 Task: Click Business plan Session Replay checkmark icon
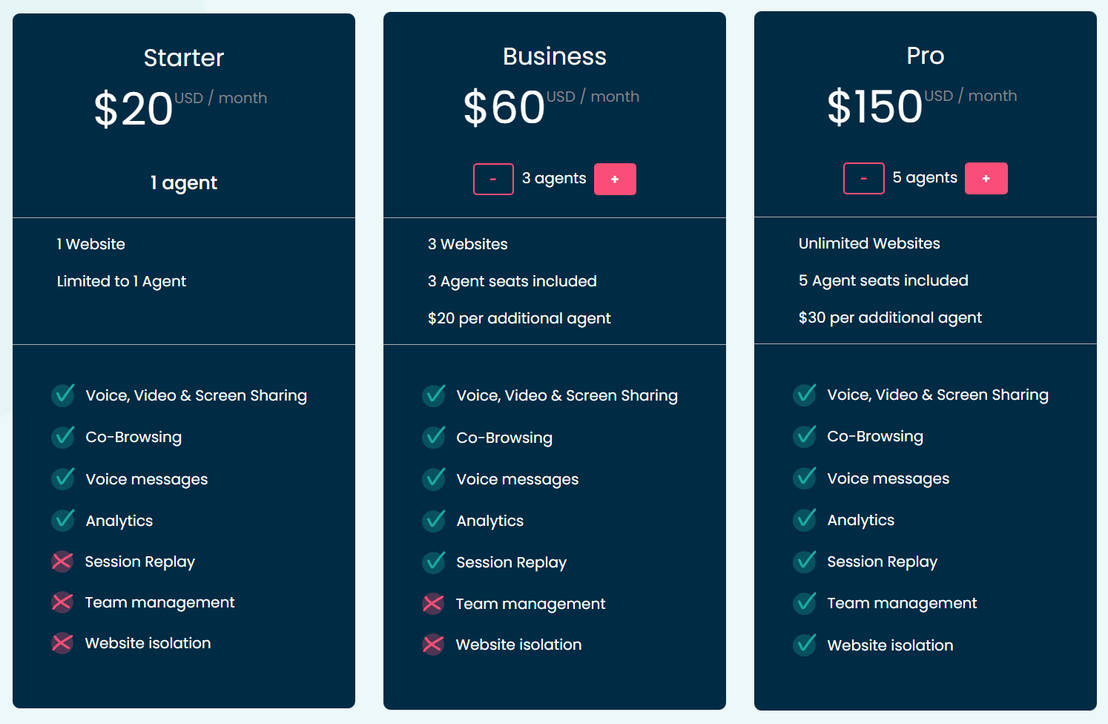click(433, 562)
